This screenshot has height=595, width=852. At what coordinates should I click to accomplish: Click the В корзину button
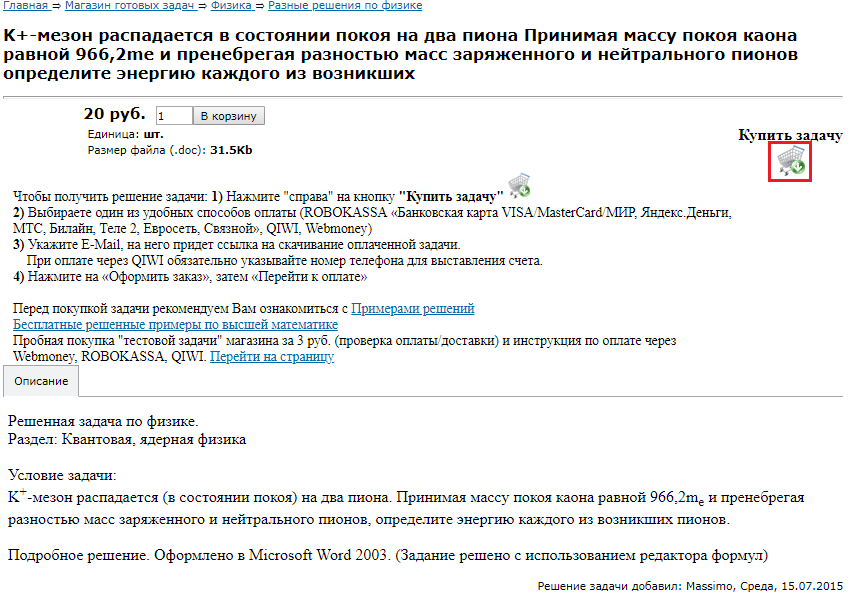click(x=231, y=115)
